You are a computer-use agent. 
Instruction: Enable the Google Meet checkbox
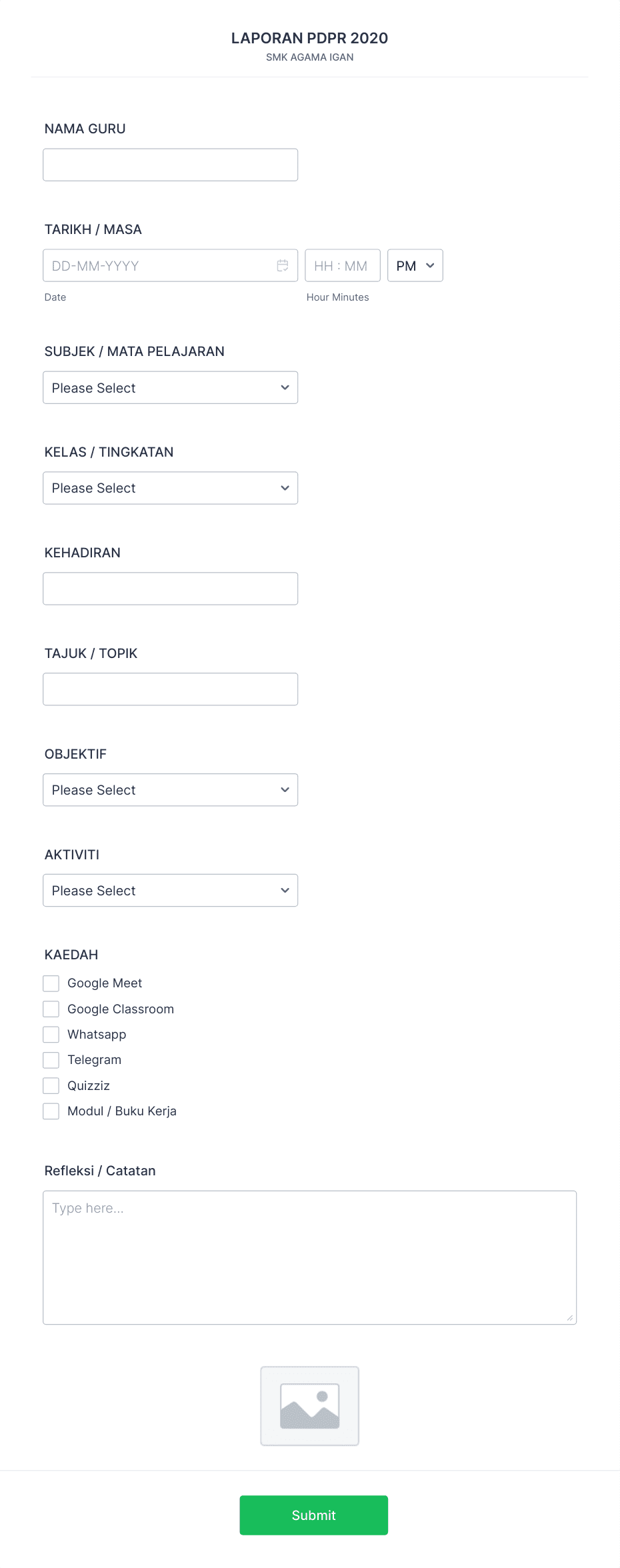pyautogui.click(x=51, y=983)
